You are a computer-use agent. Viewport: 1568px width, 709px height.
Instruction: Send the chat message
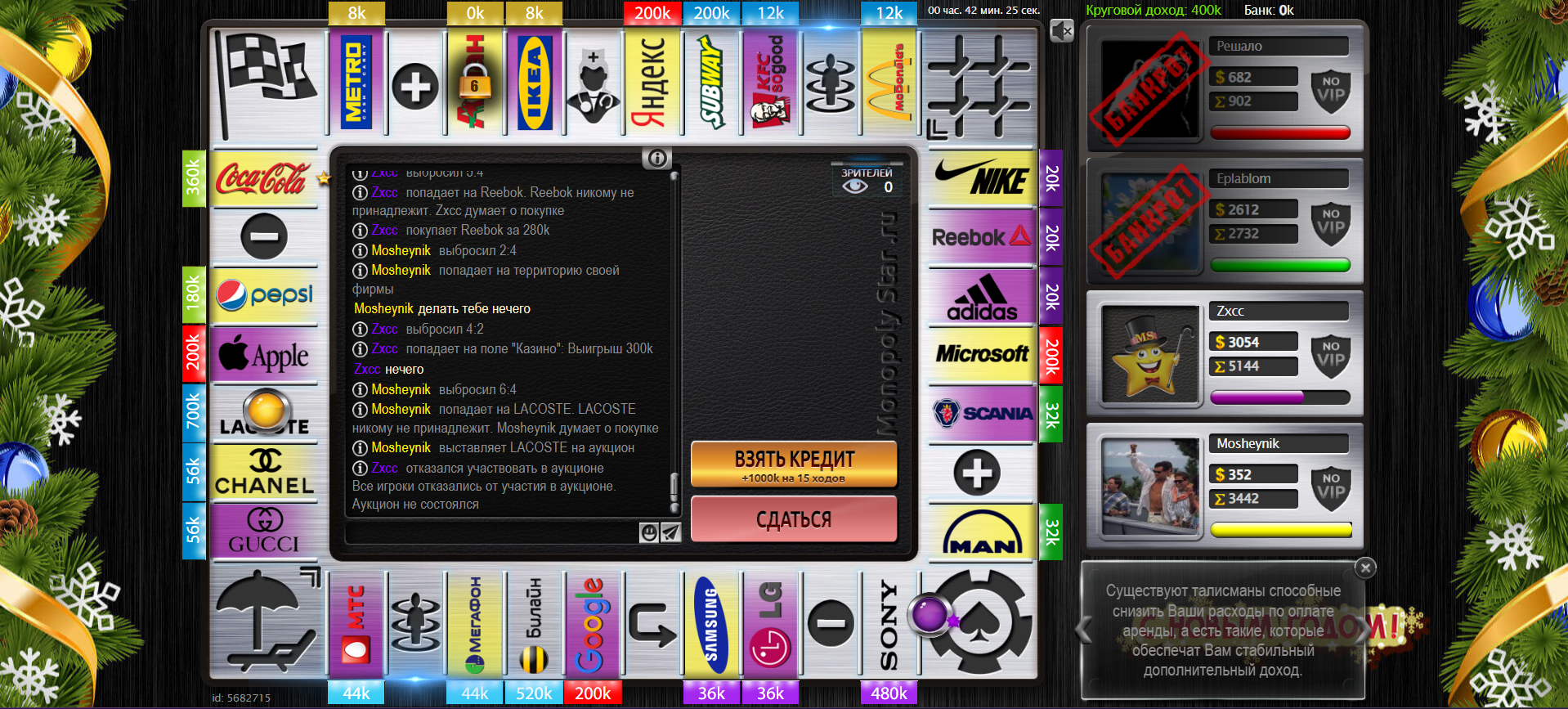pos(670,533)
